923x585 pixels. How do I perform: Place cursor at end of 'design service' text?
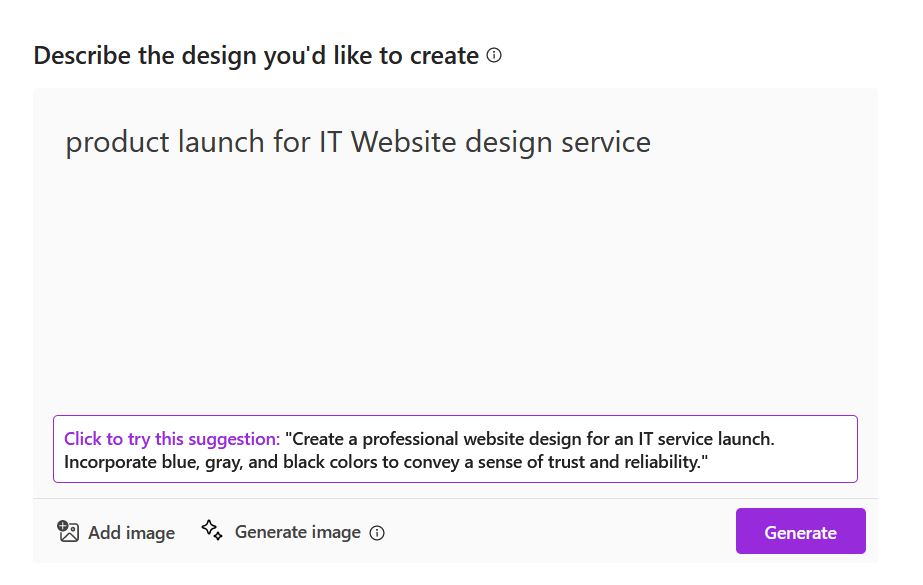[651, 142]
